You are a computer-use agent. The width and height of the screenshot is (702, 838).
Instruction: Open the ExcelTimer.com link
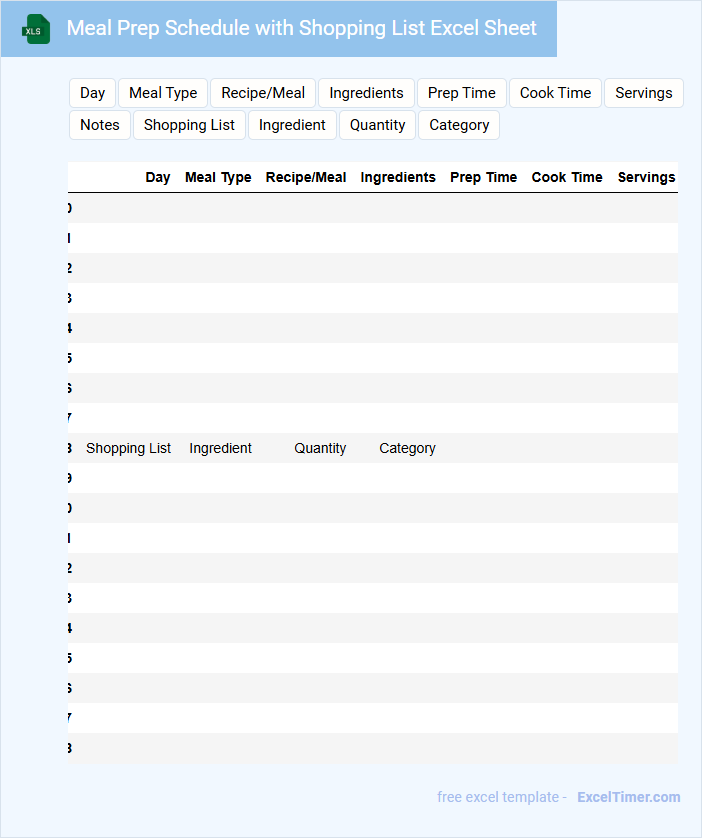pos(629,797)
